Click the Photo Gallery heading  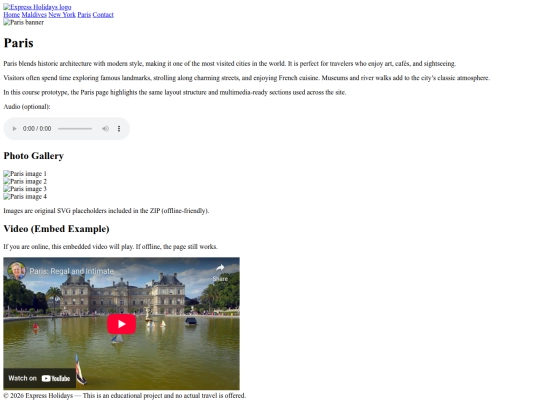tap(34, 156)
